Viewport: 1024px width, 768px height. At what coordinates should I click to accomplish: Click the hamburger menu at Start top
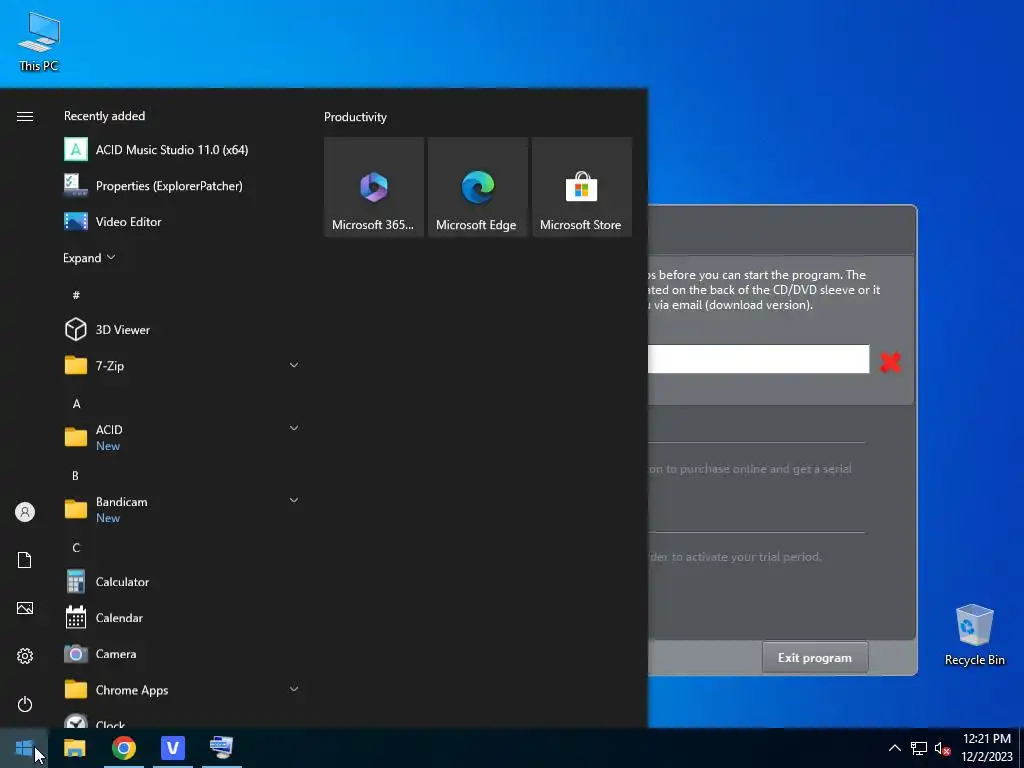pyautogui.click(x=25, y=116)
